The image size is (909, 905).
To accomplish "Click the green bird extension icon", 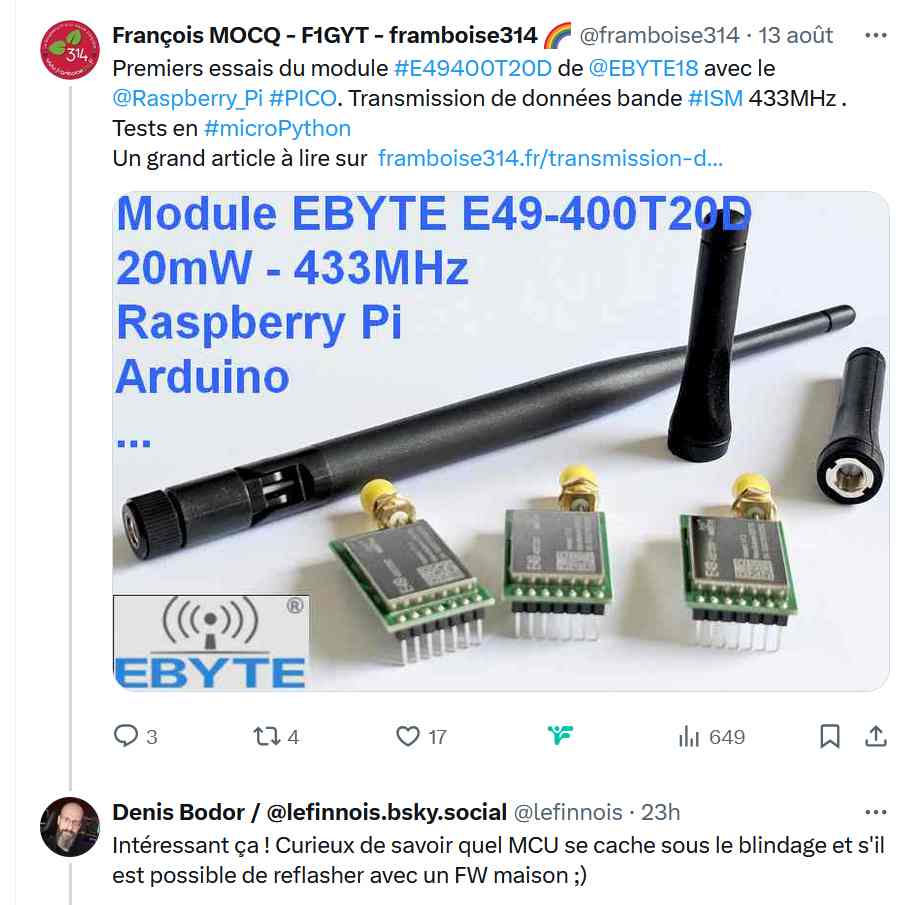I will pos(560,735).
